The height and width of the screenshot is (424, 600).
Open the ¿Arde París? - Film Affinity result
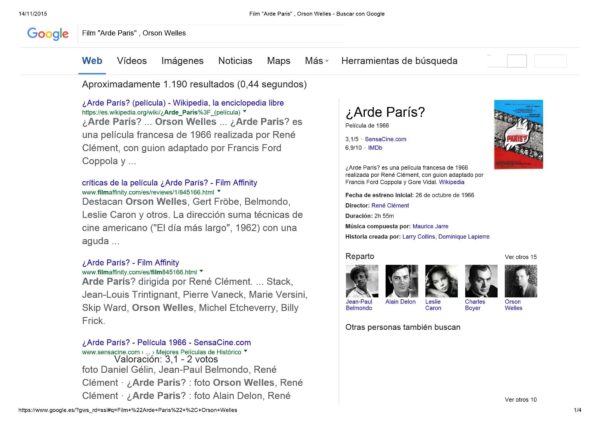pyautogui.click(x=130, y=263)
